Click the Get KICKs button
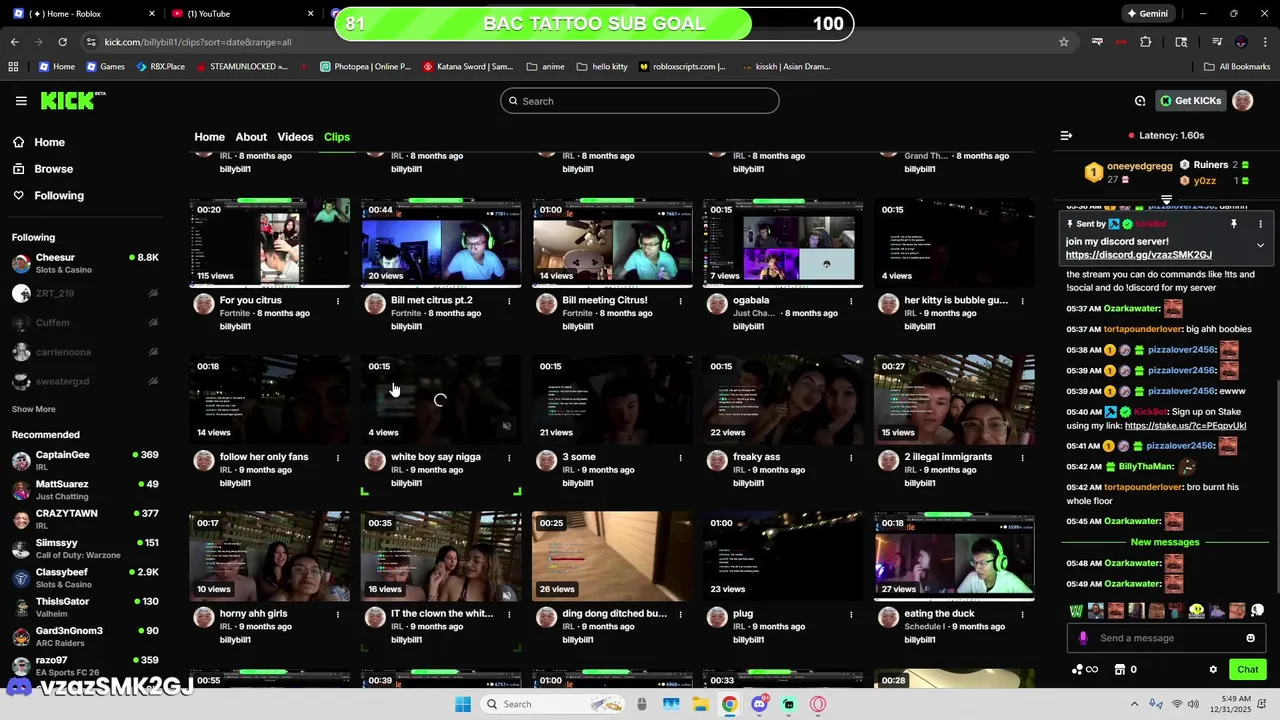The image size is (1280, 720). coord(1190,101)
